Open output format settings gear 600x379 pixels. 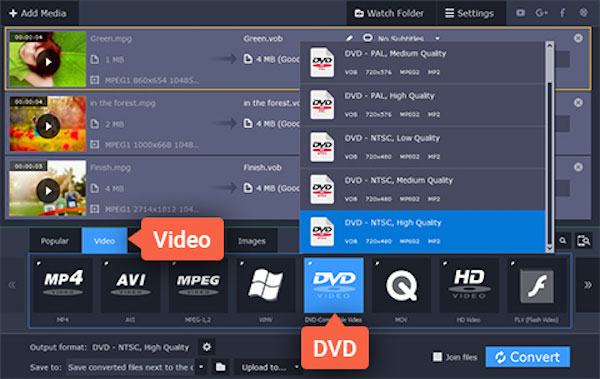(207, 347)
